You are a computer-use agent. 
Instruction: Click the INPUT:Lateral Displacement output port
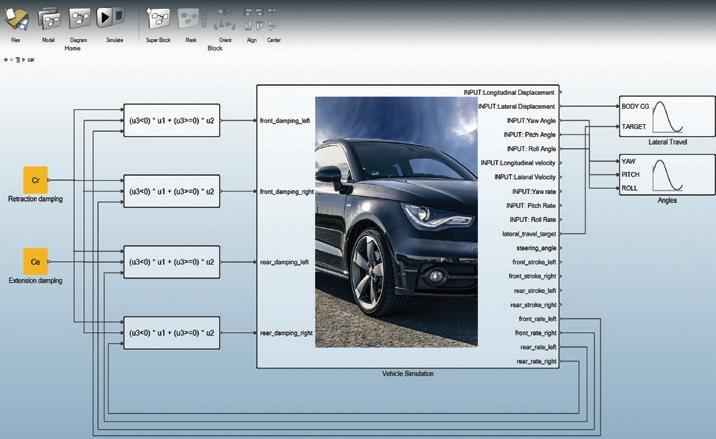coord(516,106)
